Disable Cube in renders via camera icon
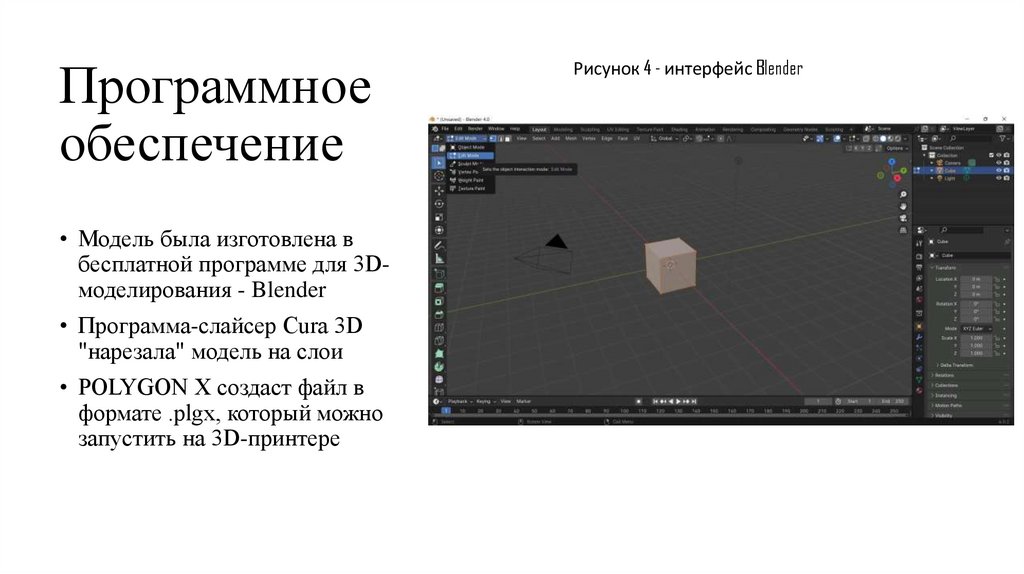 (1006, 170)
